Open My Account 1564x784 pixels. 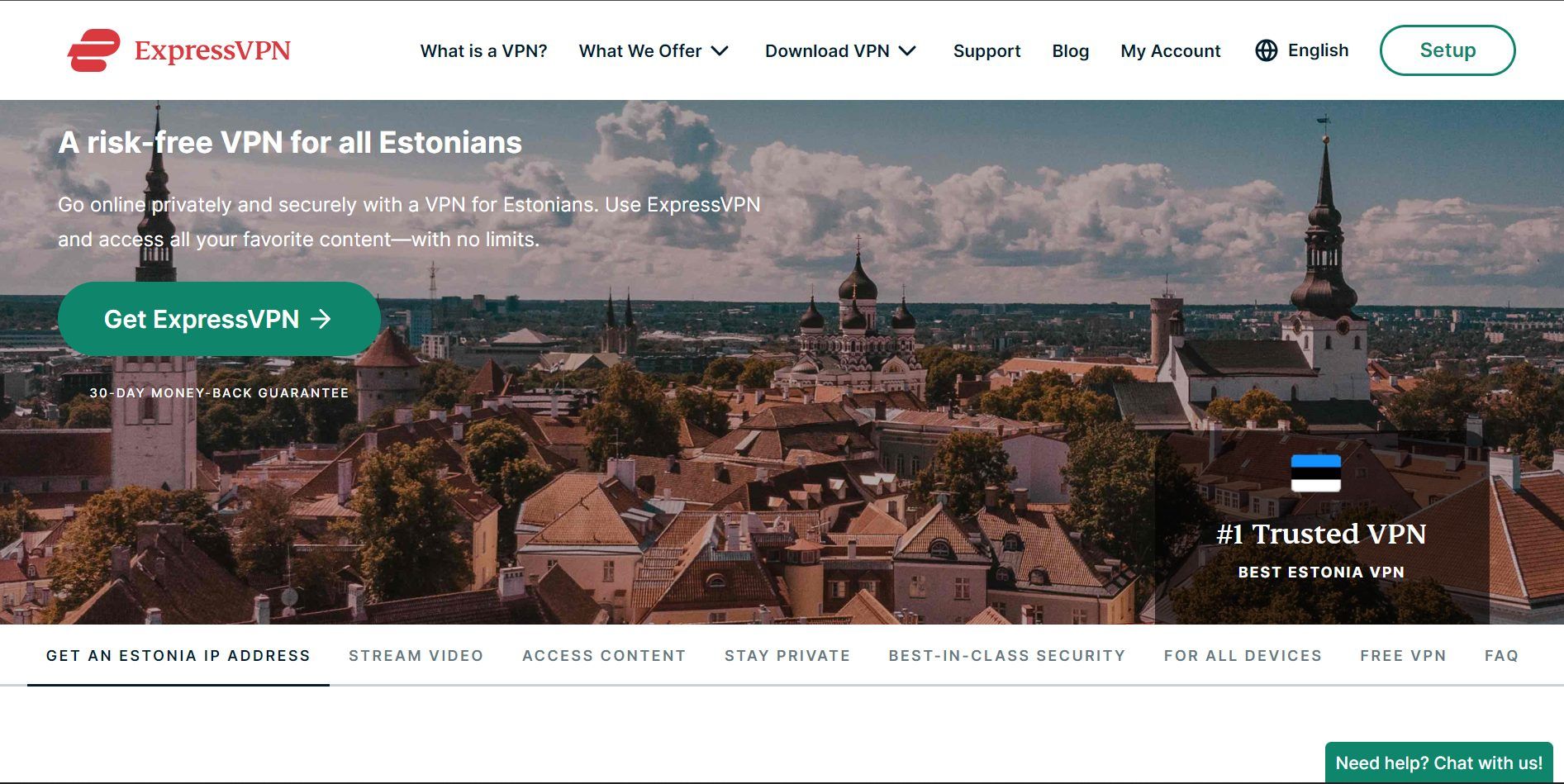(x=1170, y=51)
